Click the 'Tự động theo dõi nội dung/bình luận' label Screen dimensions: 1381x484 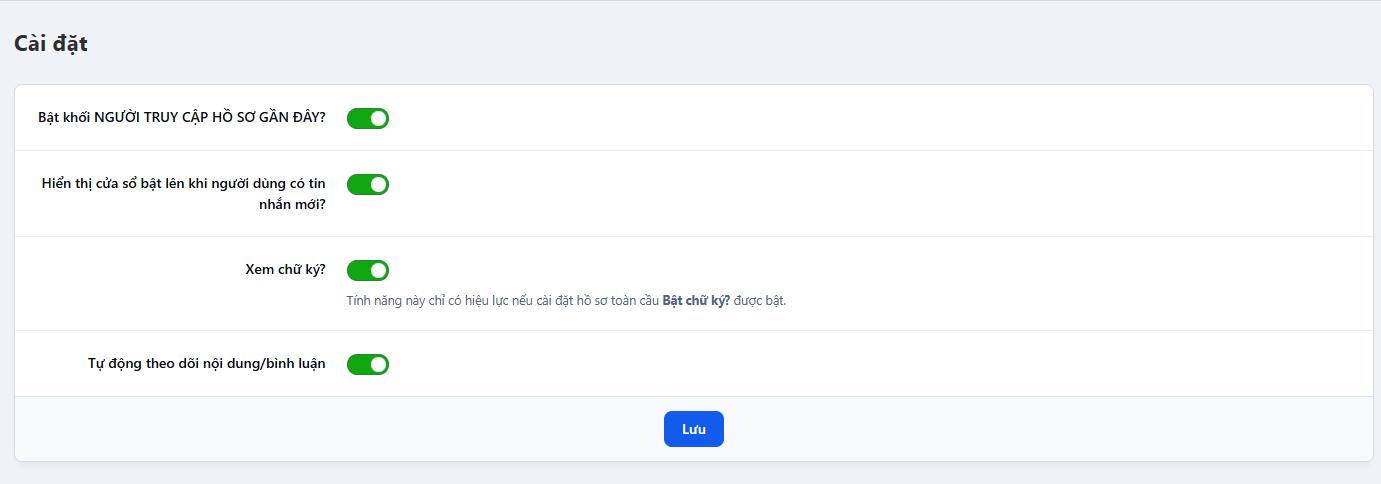click(206, 364)
